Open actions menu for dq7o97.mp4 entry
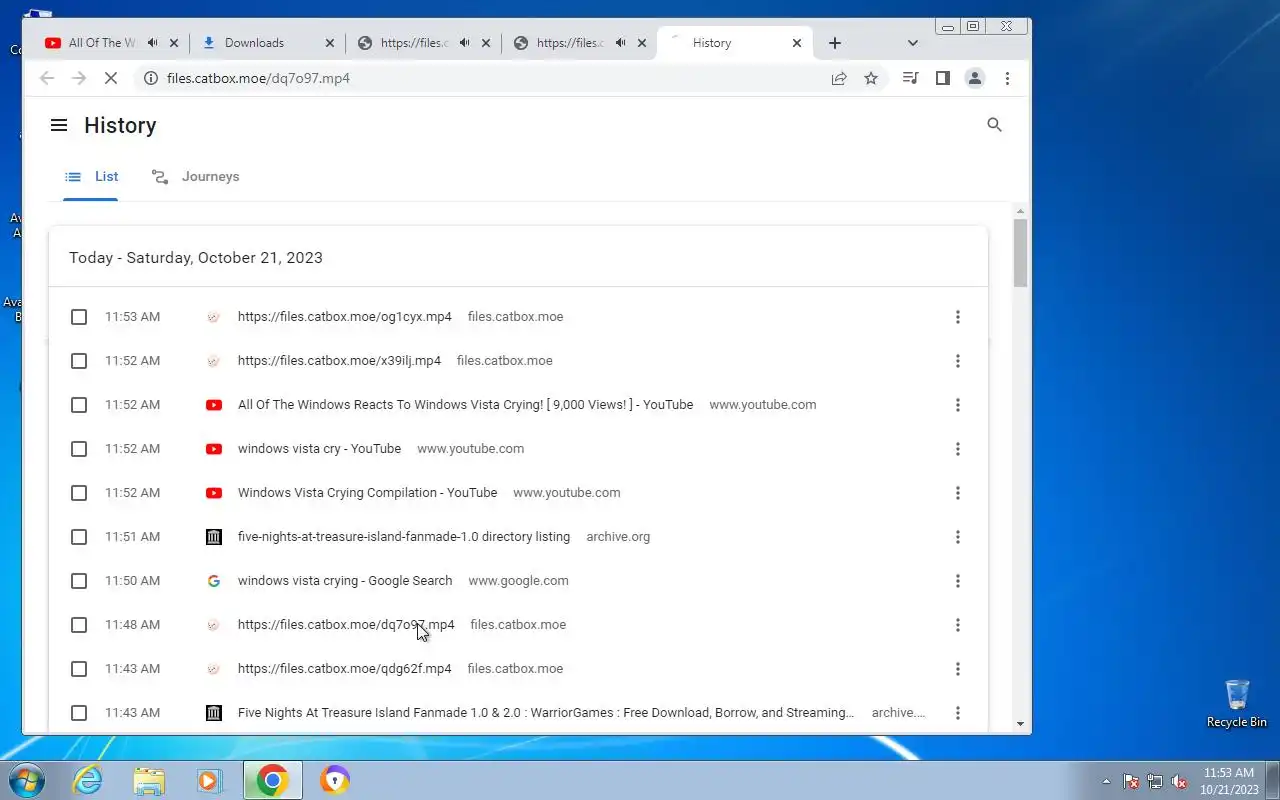The width and height of the screenshot is (1280, 800). click(957, 625)
